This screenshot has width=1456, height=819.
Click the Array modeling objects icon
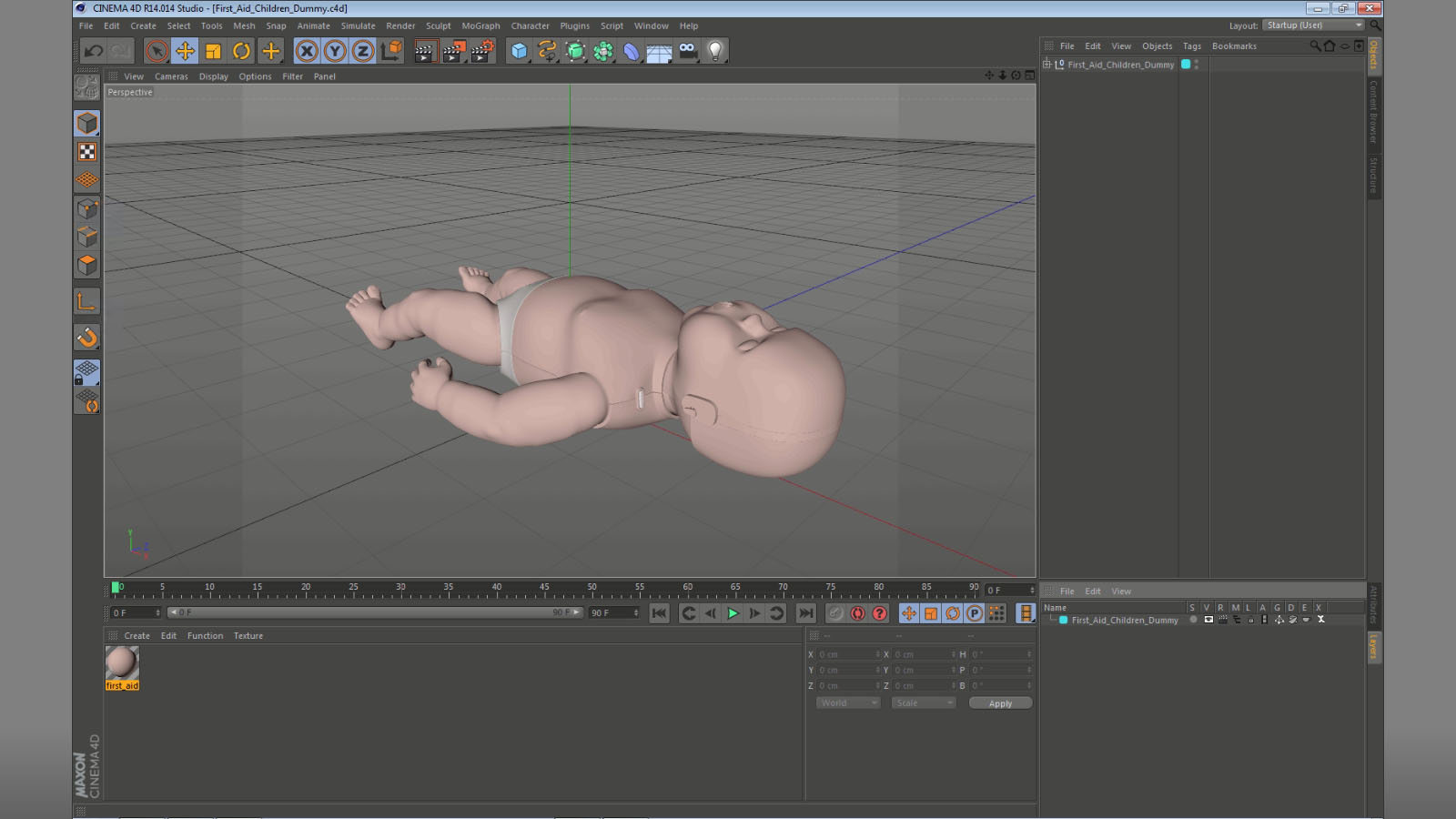(x=603, y=51)
